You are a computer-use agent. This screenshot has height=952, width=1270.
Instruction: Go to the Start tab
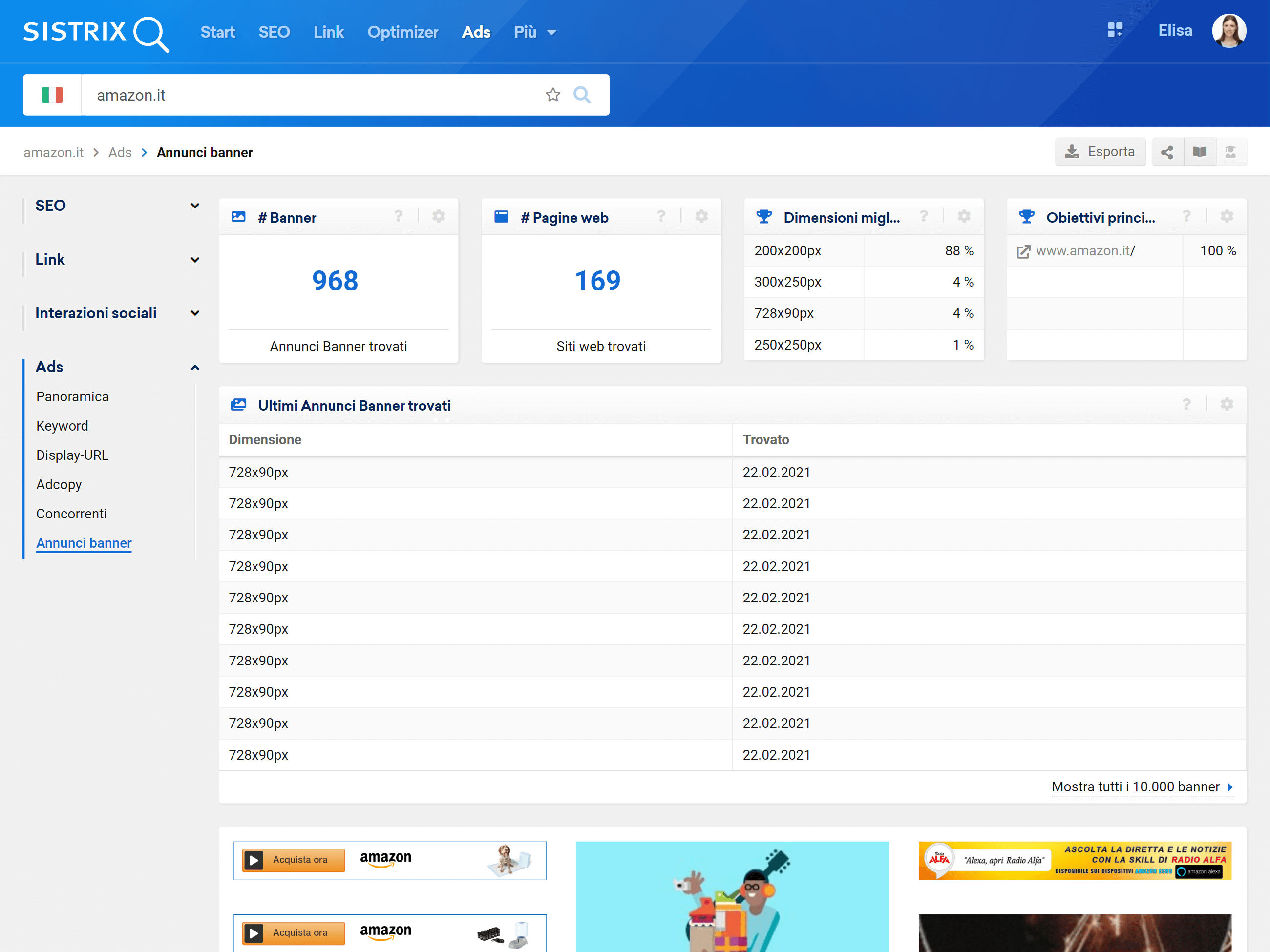217,32
